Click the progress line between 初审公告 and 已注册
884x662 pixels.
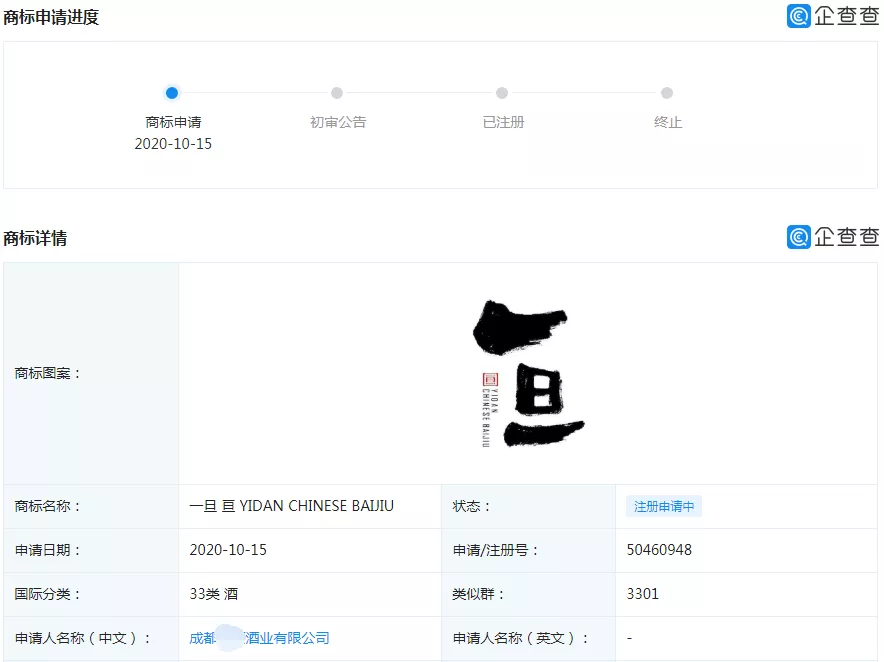pyautogui.click(x=419, y=91)
